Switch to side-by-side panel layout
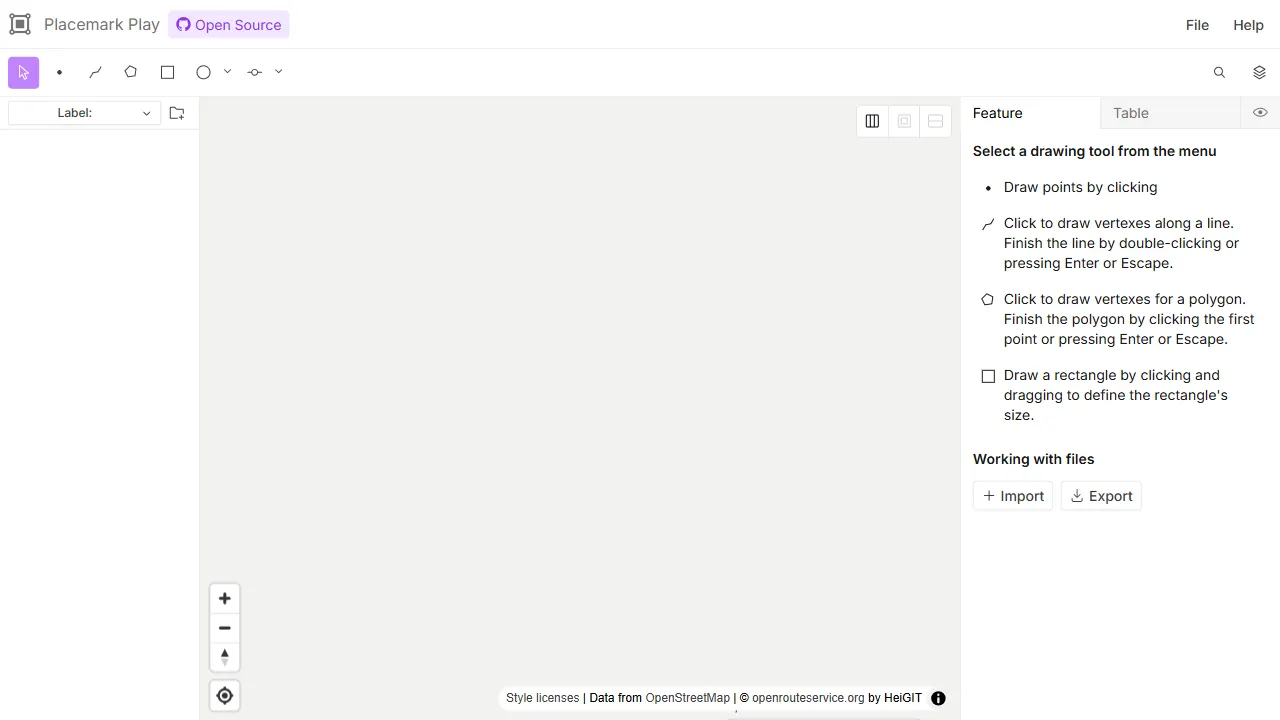 [872, 121]
